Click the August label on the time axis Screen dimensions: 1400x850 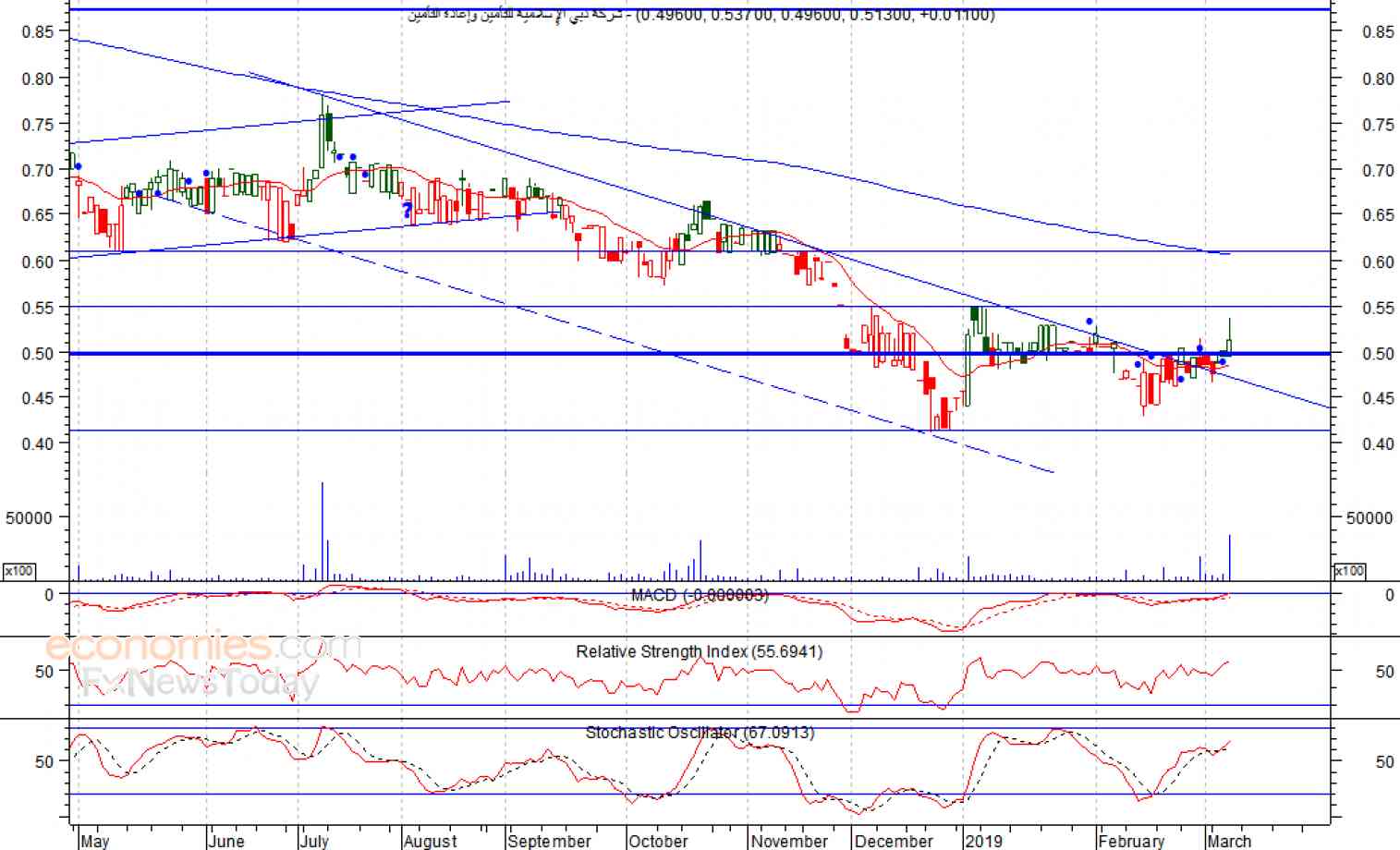[431, 841]
